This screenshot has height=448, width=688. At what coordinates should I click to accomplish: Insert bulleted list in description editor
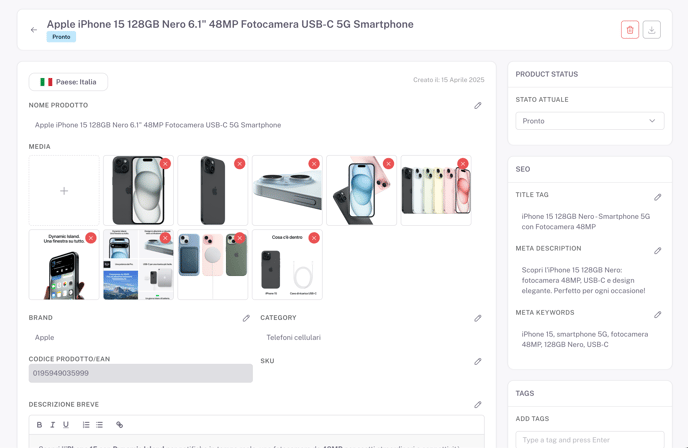coord(100,425)
